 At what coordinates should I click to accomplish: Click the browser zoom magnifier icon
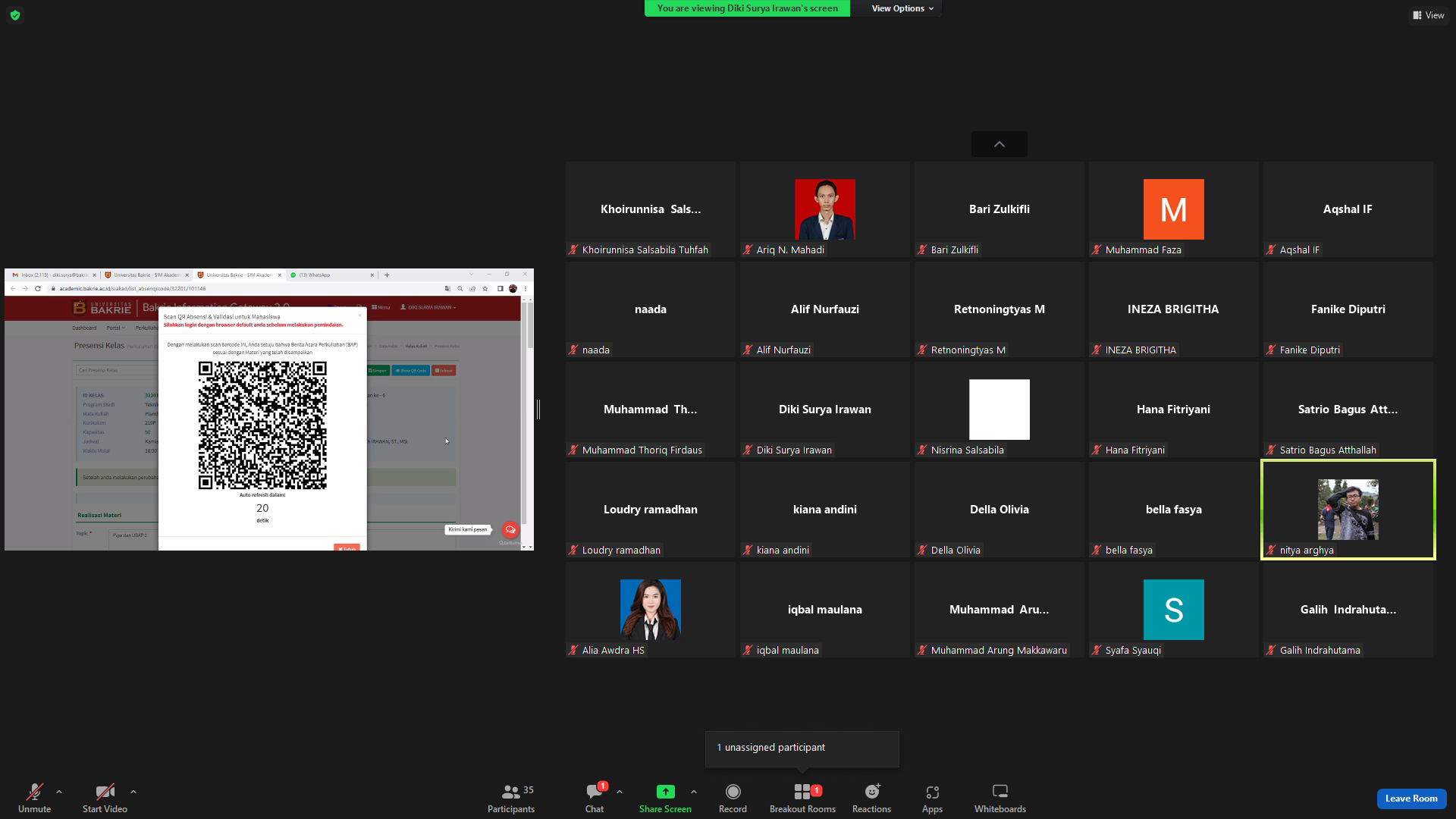460,289
